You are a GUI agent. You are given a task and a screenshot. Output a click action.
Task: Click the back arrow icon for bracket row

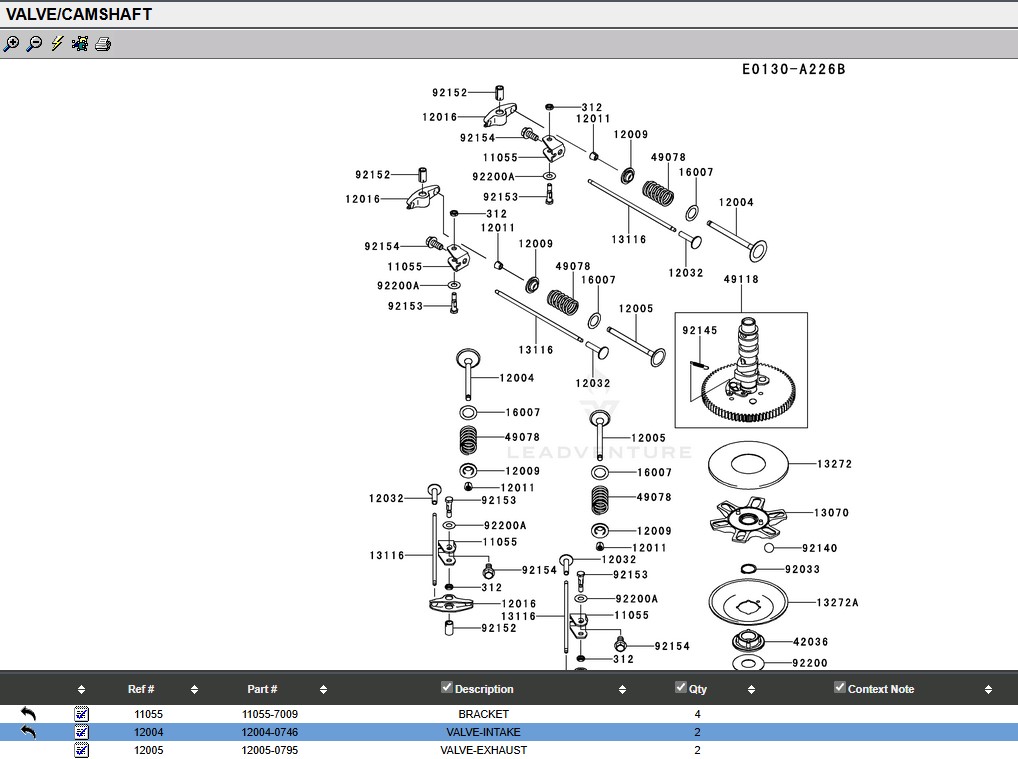click(x=28, y=714)
